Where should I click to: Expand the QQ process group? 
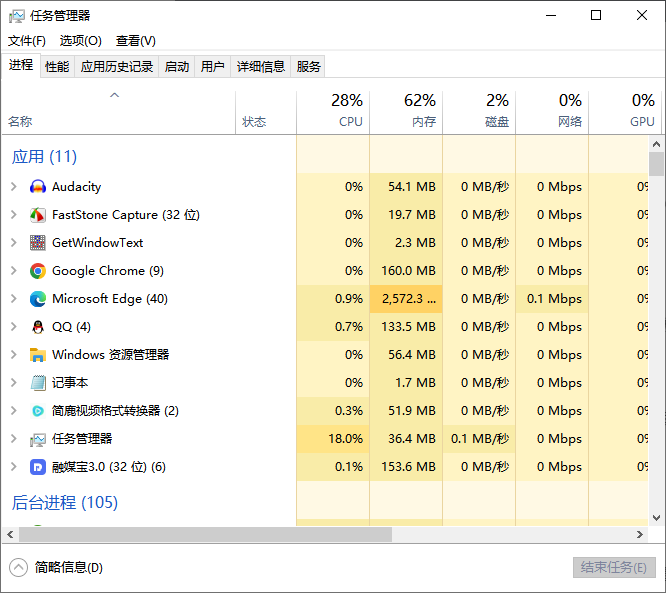13,327
